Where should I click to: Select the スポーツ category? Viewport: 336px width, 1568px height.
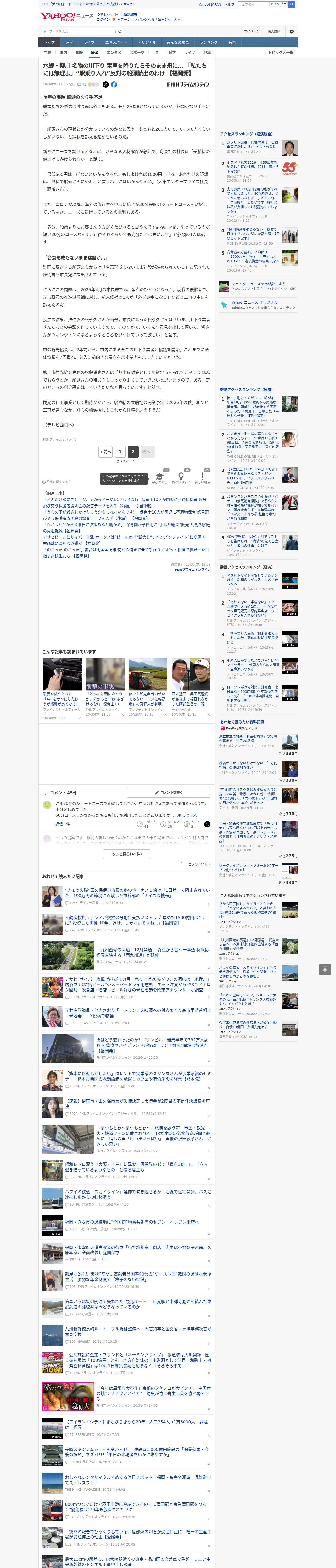click(137, 52)
